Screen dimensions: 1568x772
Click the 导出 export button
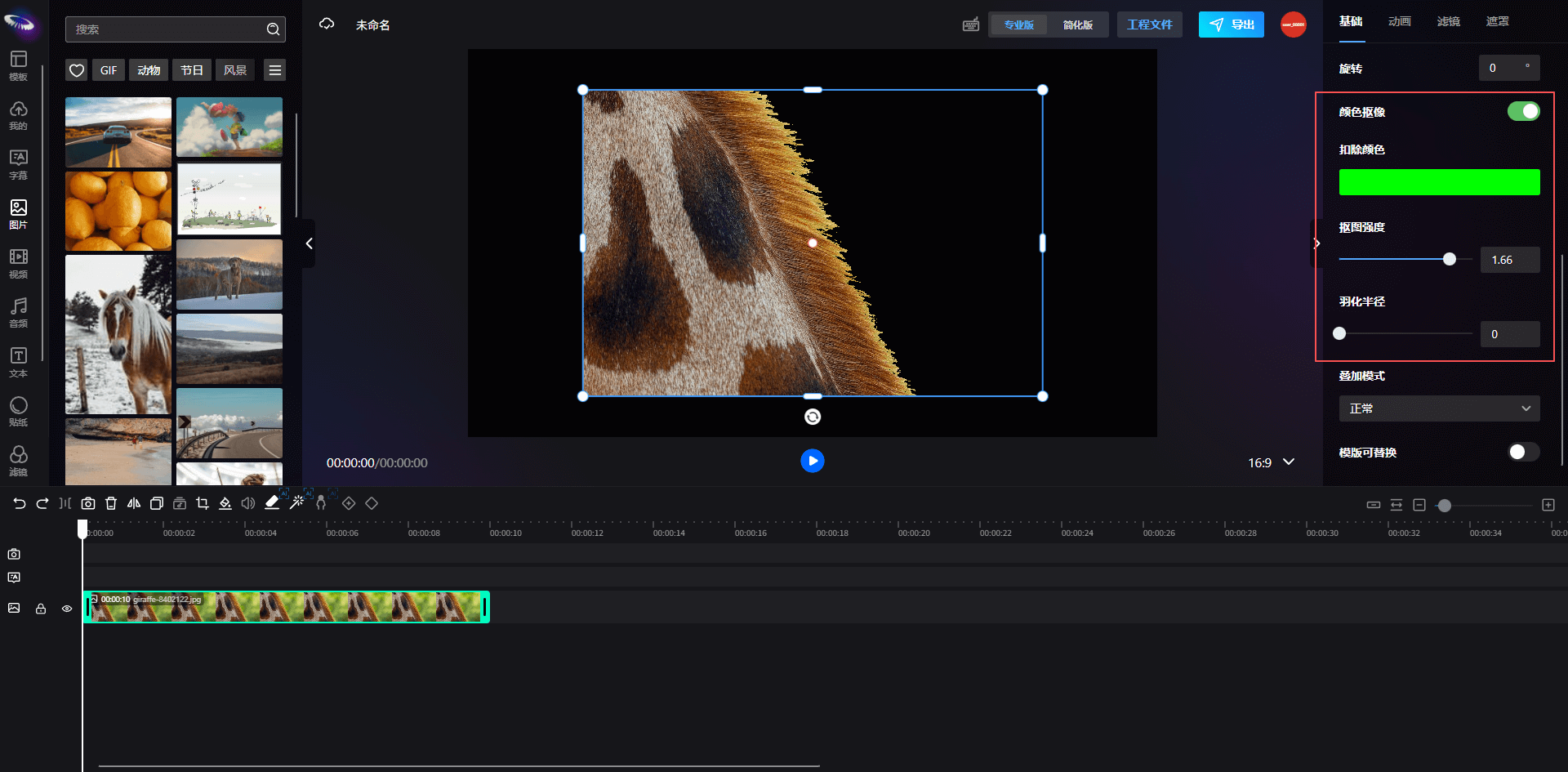click(1231, 25)
